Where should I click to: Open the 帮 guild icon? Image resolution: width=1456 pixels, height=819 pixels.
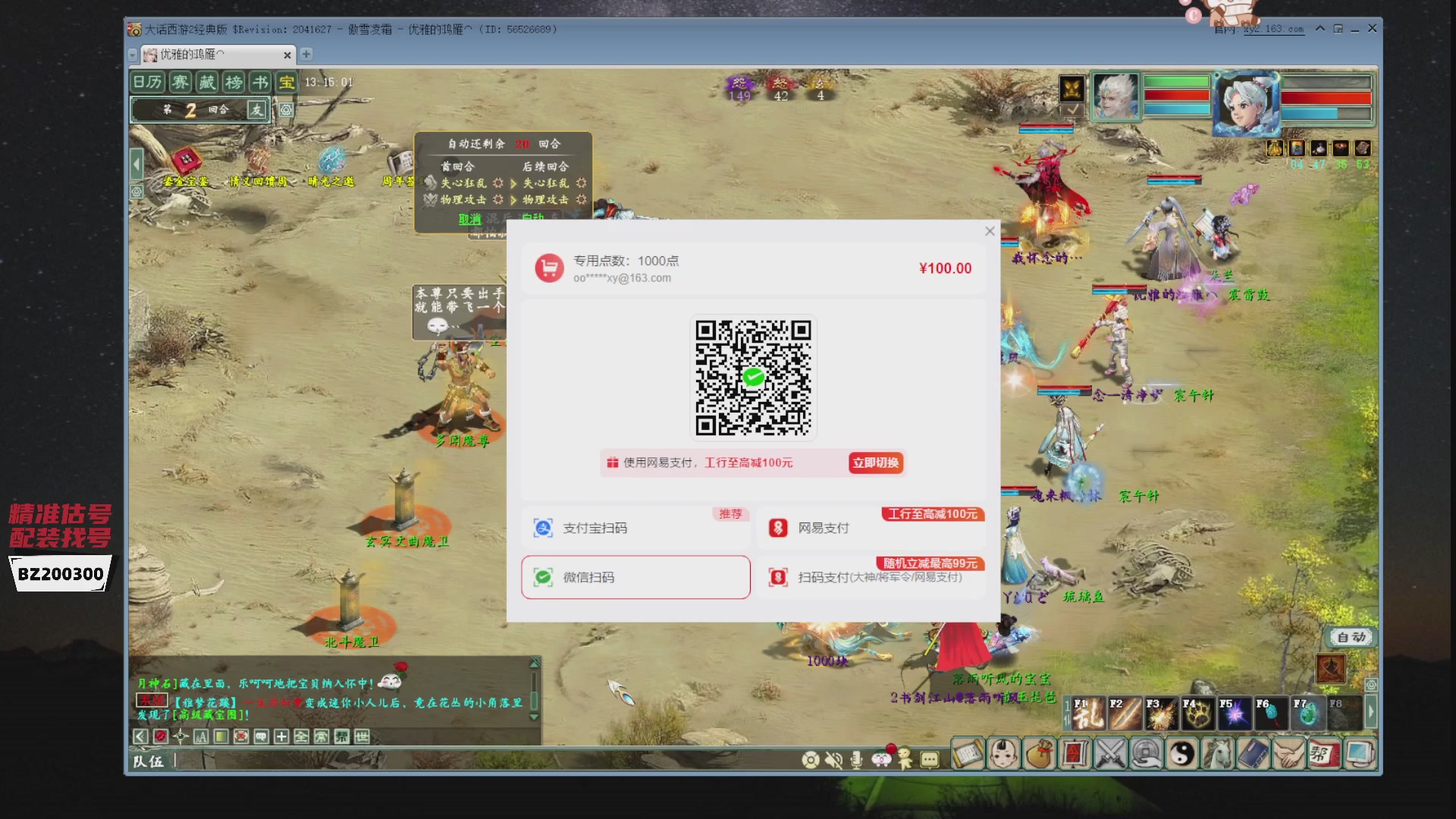1324,754
